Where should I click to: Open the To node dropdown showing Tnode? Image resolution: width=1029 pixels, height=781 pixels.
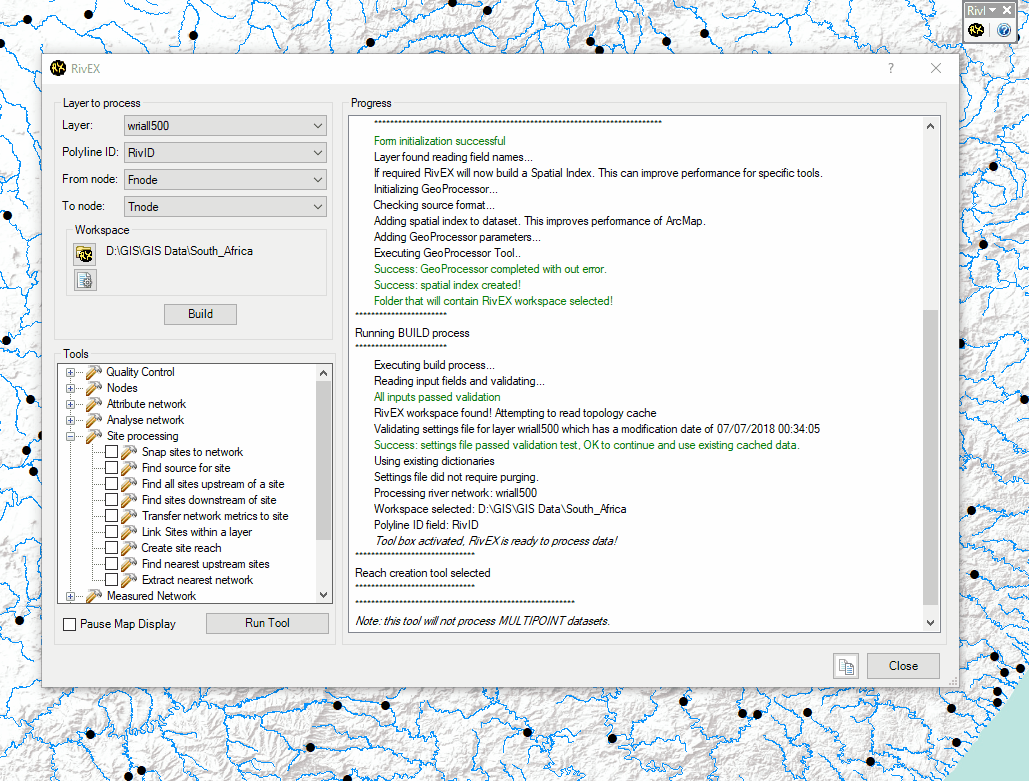pos(225,207)
